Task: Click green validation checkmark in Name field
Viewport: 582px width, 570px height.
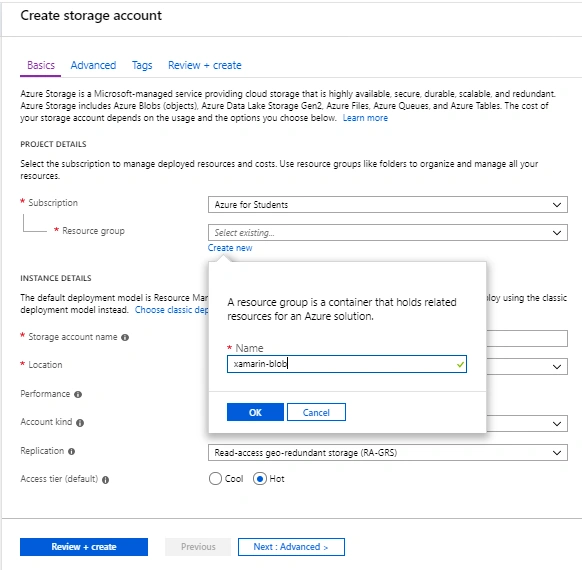Action: [x=460, y=364]
